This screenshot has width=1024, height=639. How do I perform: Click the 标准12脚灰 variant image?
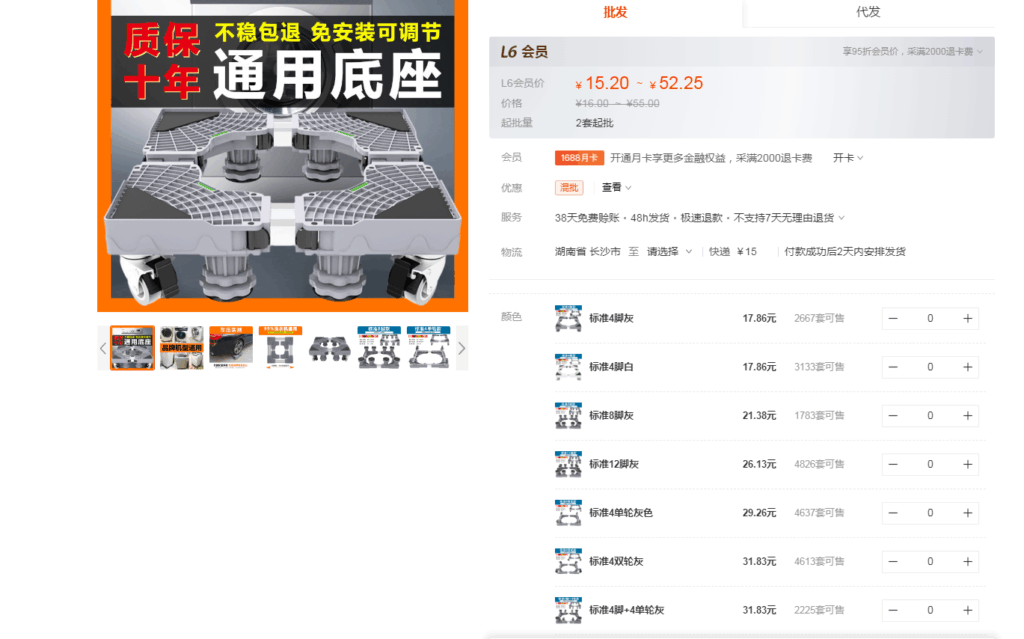(568, 465)
